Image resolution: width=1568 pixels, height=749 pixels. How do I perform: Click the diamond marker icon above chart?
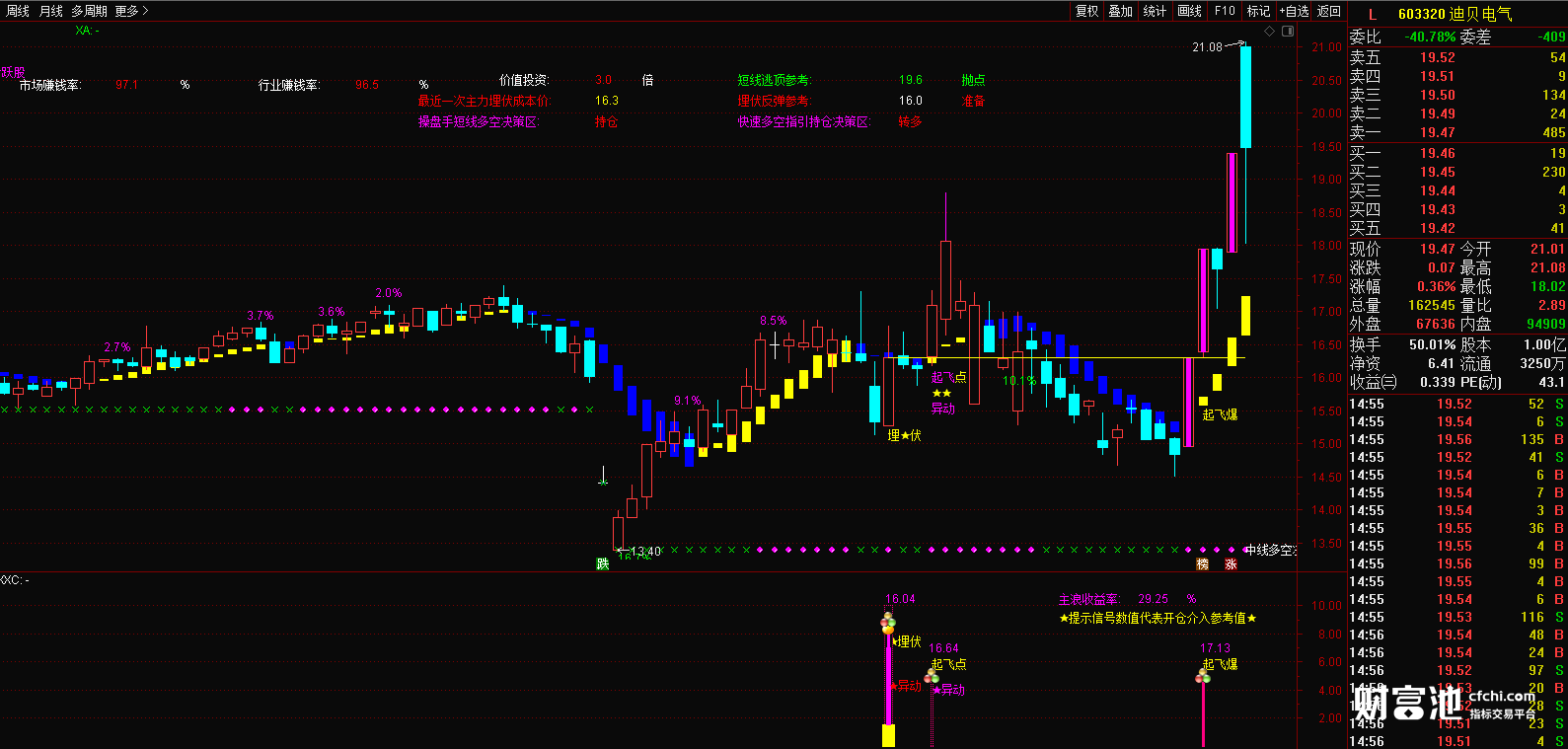(1270, 32)
